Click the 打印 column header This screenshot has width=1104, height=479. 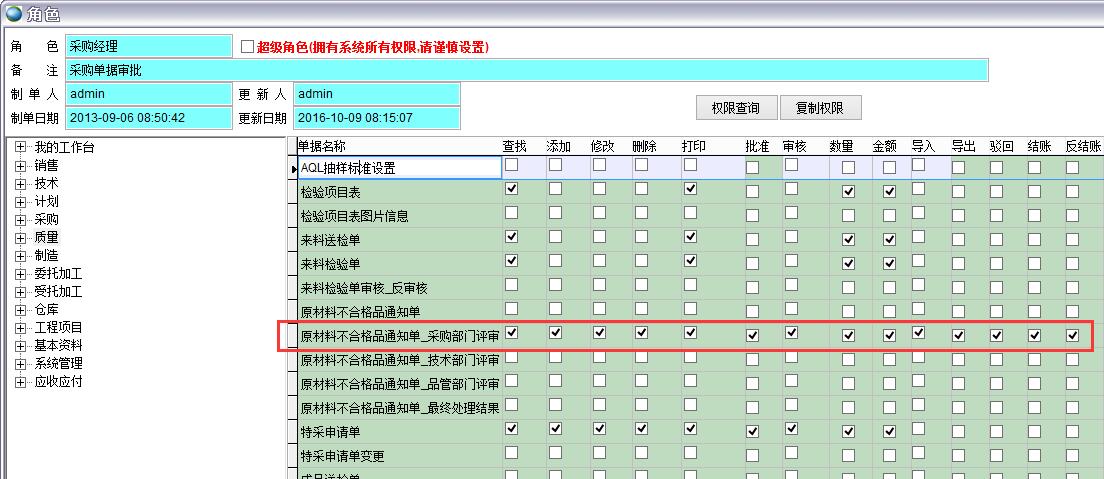[x=694, y=146]
